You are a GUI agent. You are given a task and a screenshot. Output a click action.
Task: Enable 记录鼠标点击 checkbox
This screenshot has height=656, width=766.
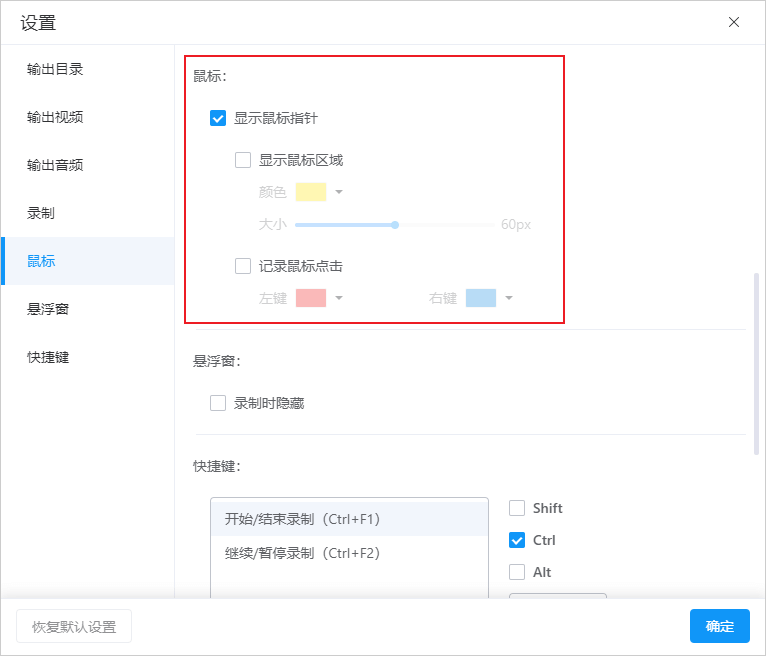(x=243, y=266)
